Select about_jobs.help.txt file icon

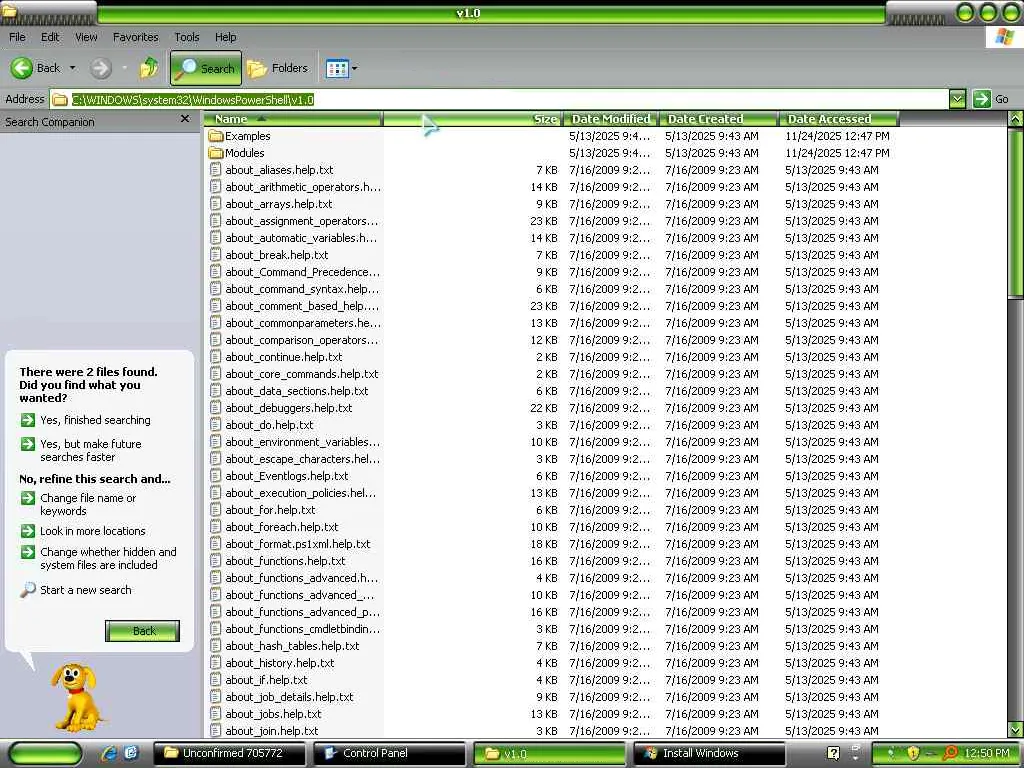(216, 714)
